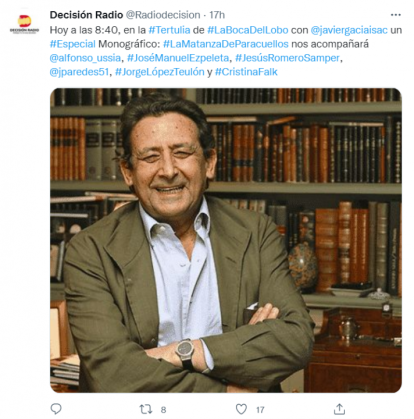Like the tweet with the heart icon
The width and height of the screenshot is (414, 419).
point(241,409)
